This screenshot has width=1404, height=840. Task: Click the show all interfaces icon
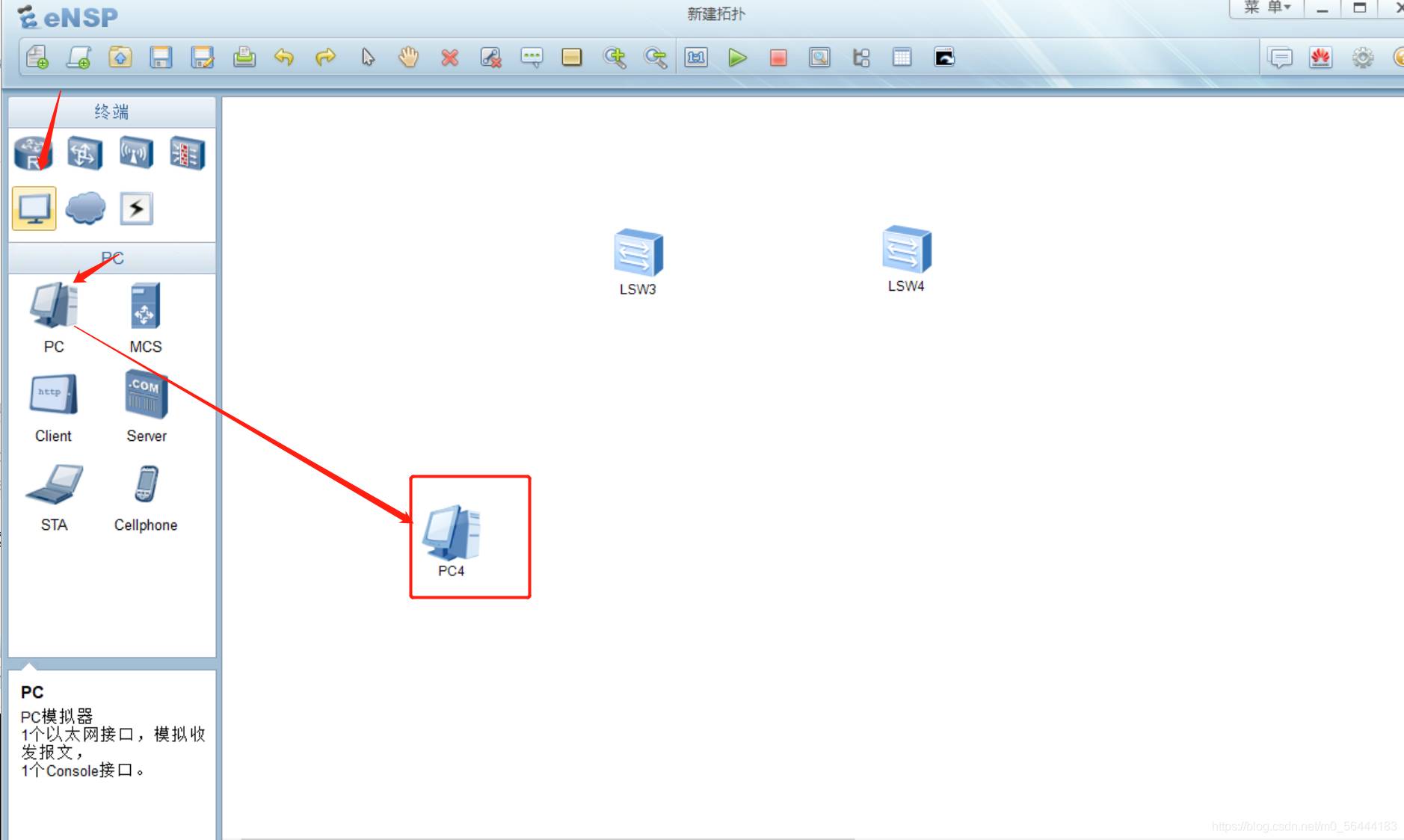861,58
